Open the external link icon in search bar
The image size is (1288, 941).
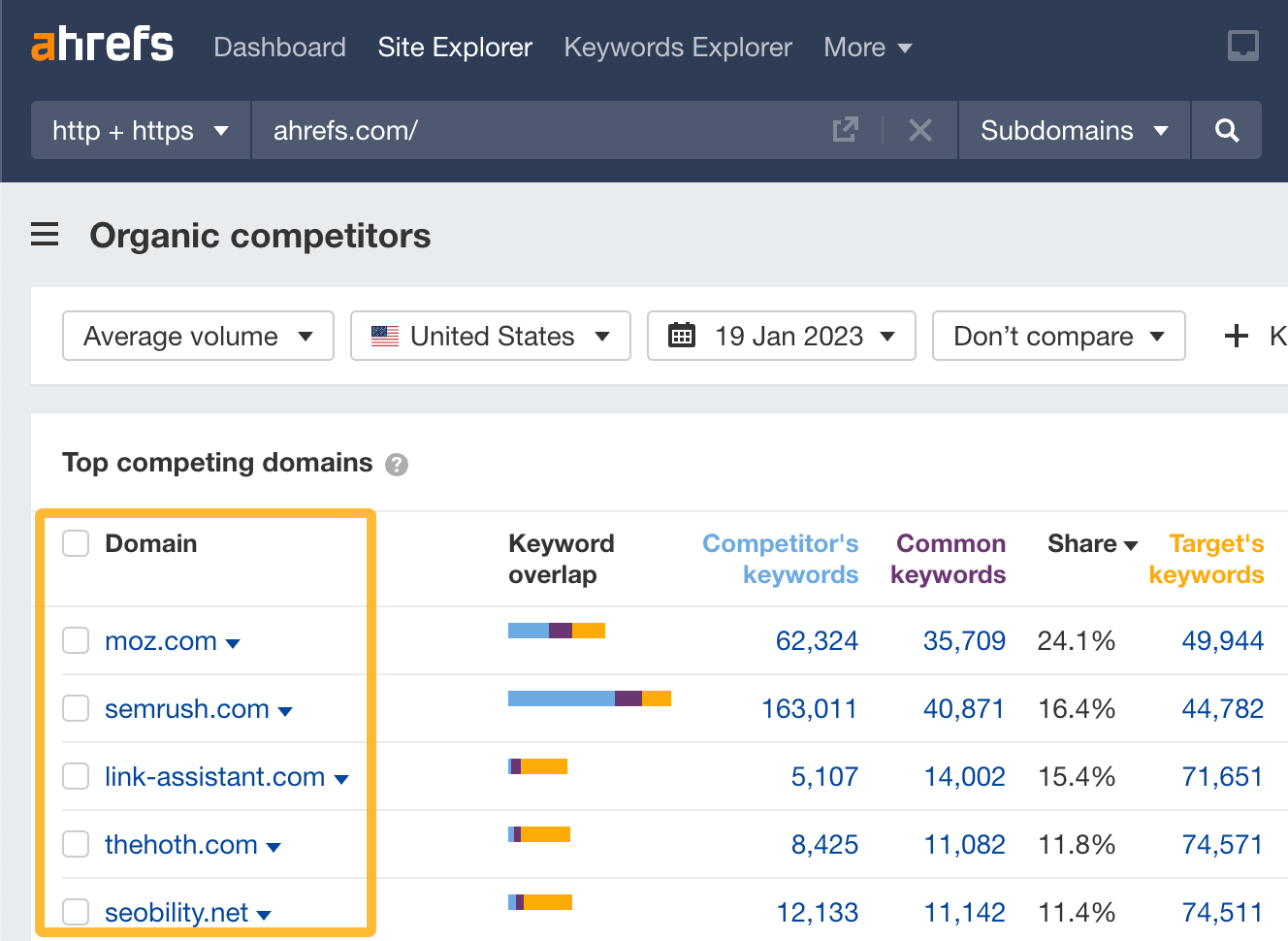(845, 129)
